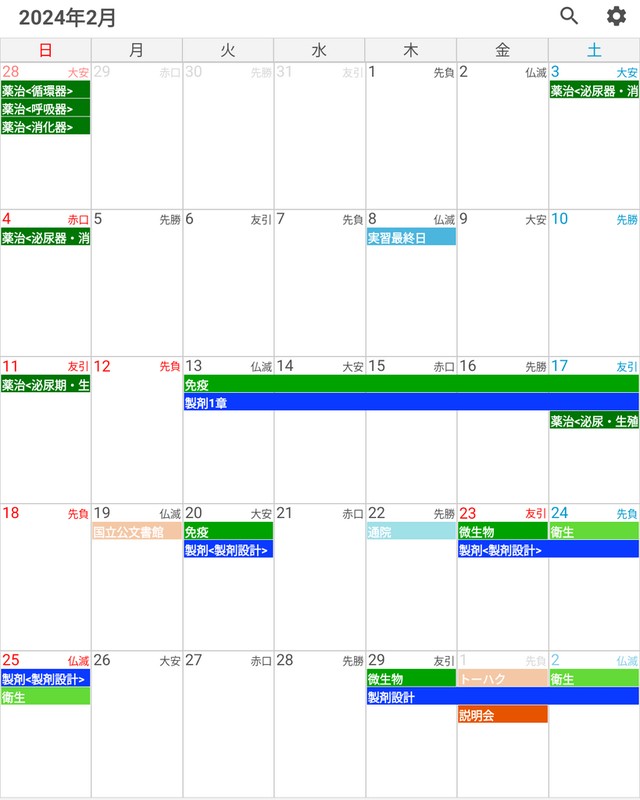Open the multi-day 免疫 event starting February 13
Screen dimensions: 640x800
411,384
